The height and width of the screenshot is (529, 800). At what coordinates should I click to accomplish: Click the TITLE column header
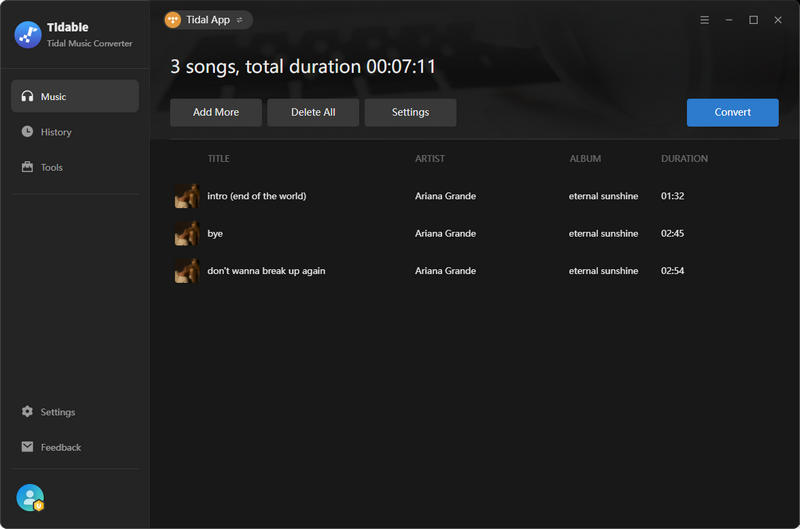(x=218, y=159)
